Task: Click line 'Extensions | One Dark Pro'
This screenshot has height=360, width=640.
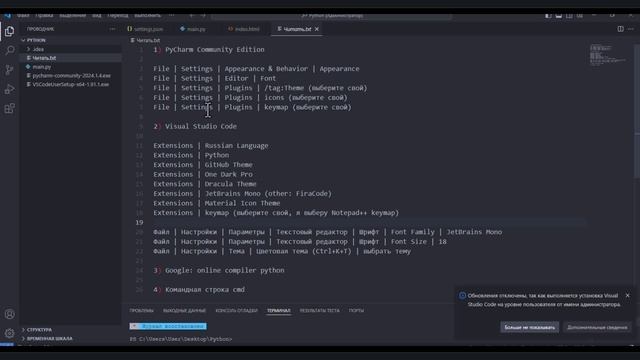Action: (x=203, y=174)
